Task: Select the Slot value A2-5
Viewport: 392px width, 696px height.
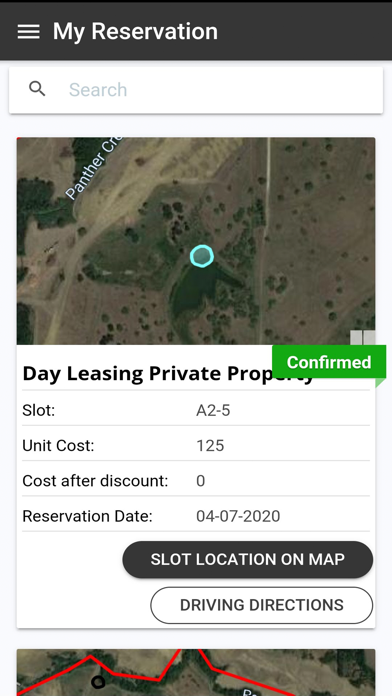Action: tap(213, 410)
